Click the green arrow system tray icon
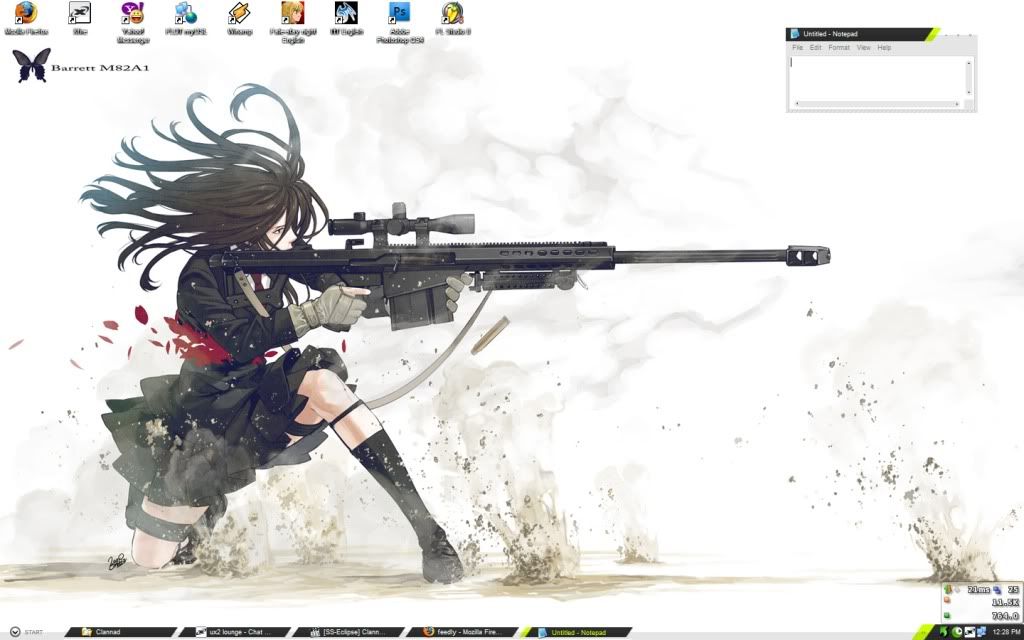1024x640 pixels. coord(943,632)
